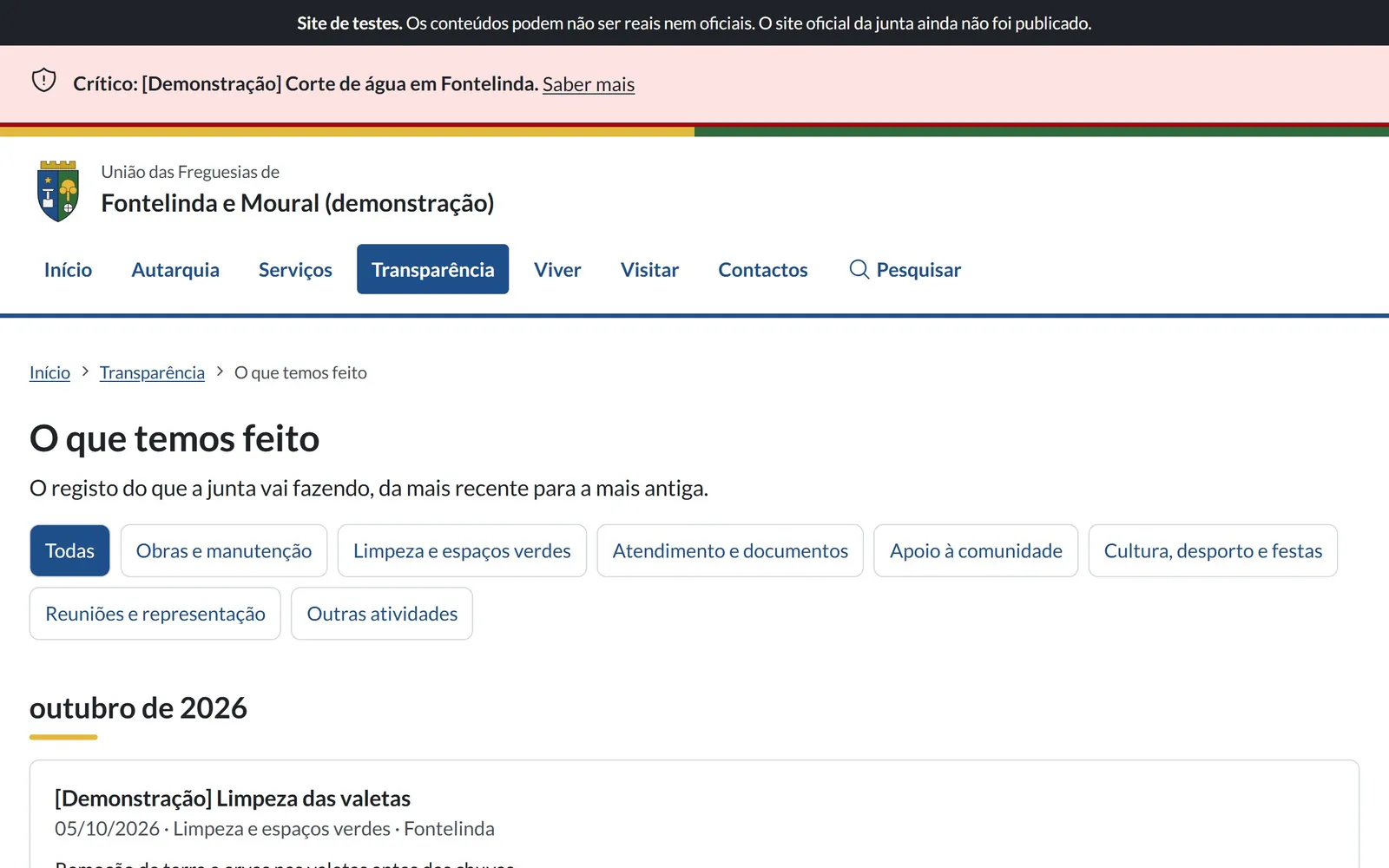Filter by Atendimento e documentos
This screenshot has width=1389, height=868.
(730, 550)
